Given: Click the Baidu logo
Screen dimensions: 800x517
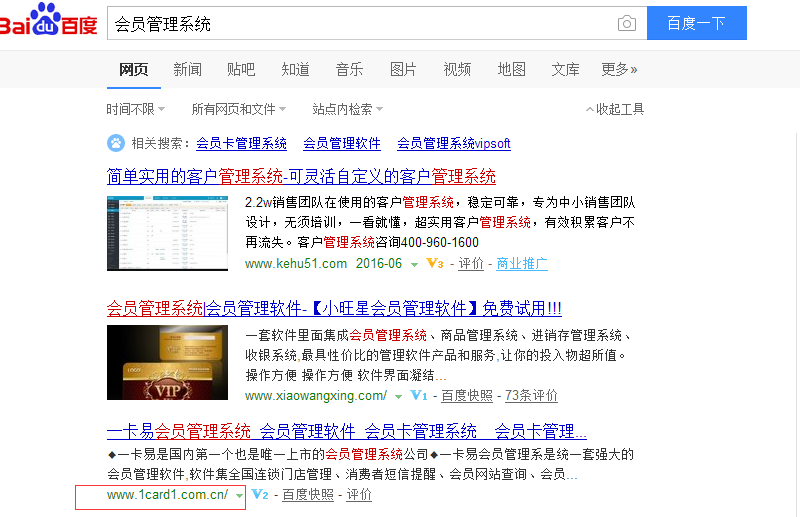Looking at the screenshot, I should (x=47, y=20).
